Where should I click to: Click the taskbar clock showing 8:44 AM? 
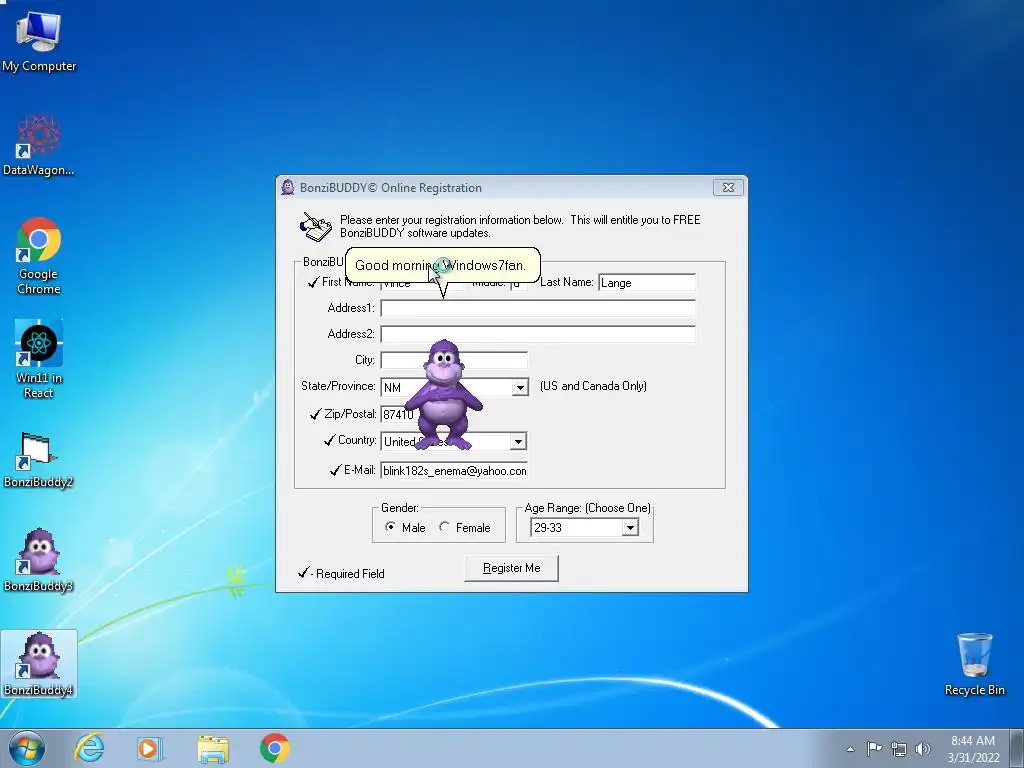pos(973,749)
